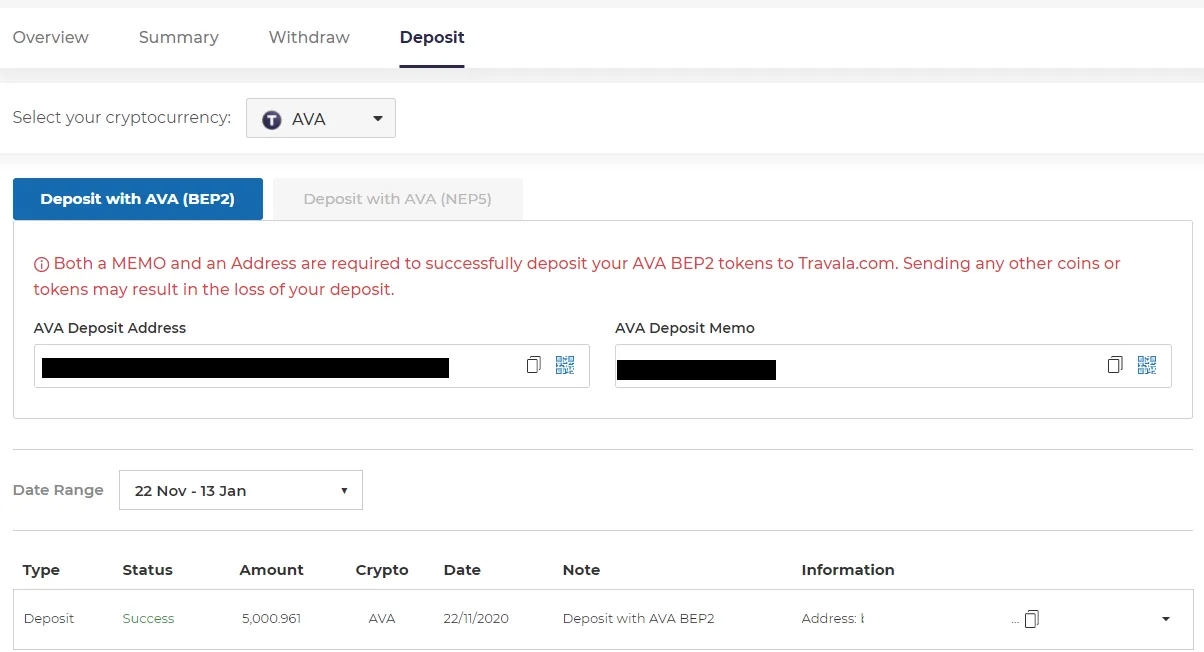This screenshot has height=652, width=1204.
Task: Click the Crypto column header
Action: coord(382,570)
